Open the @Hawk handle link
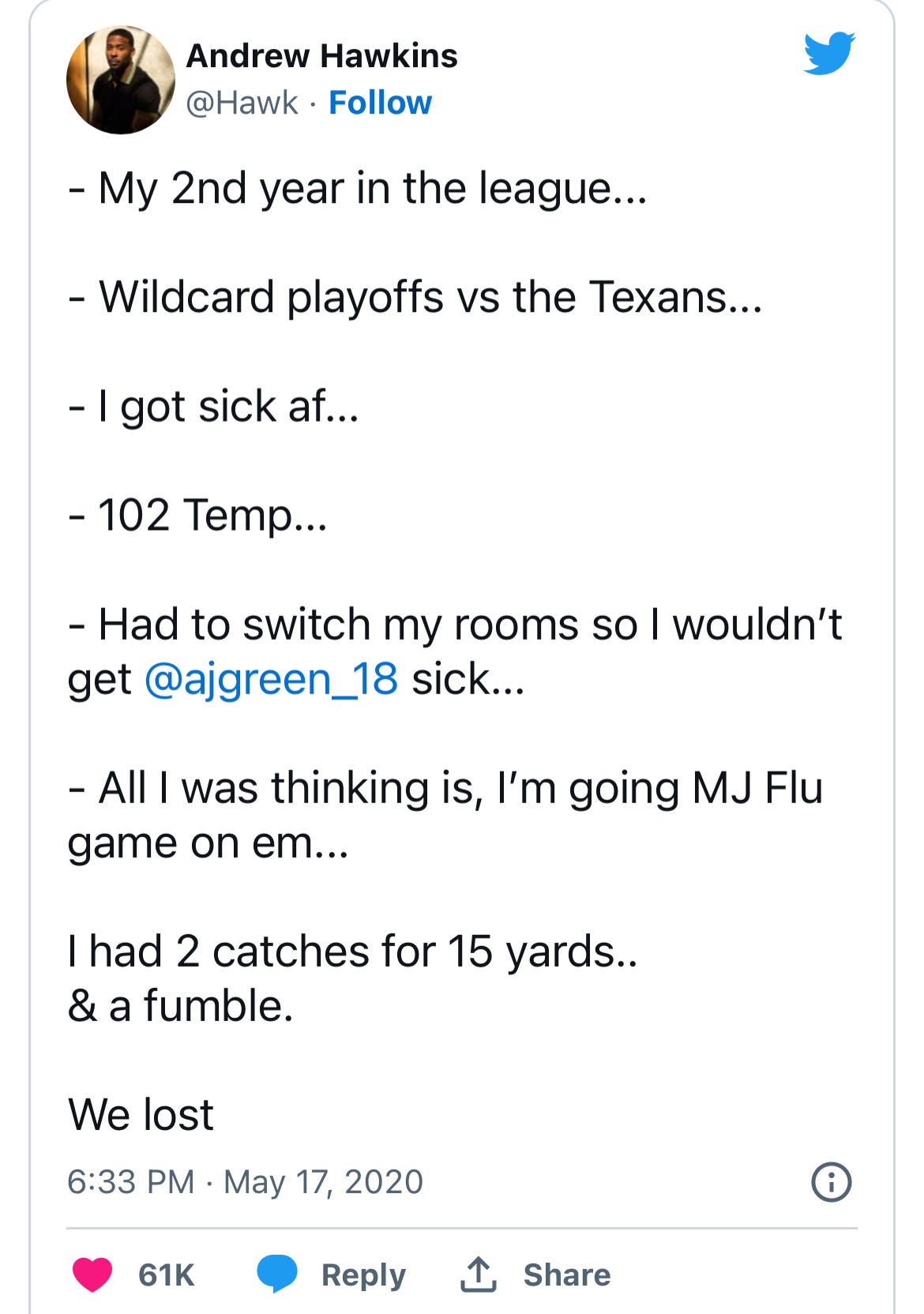924x1314 pixels. coord(242,103)
